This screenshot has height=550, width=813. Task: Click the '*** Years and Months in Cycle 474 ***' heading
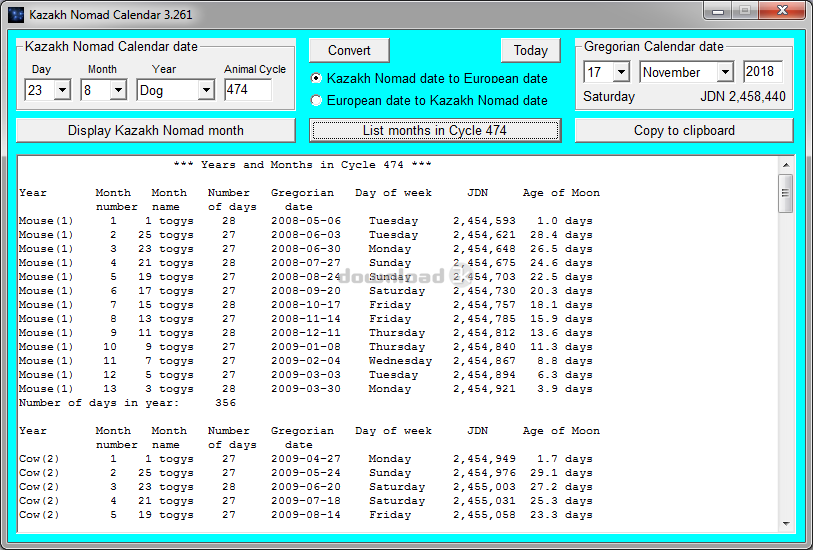pyautogui.click(x=302, y=165)
